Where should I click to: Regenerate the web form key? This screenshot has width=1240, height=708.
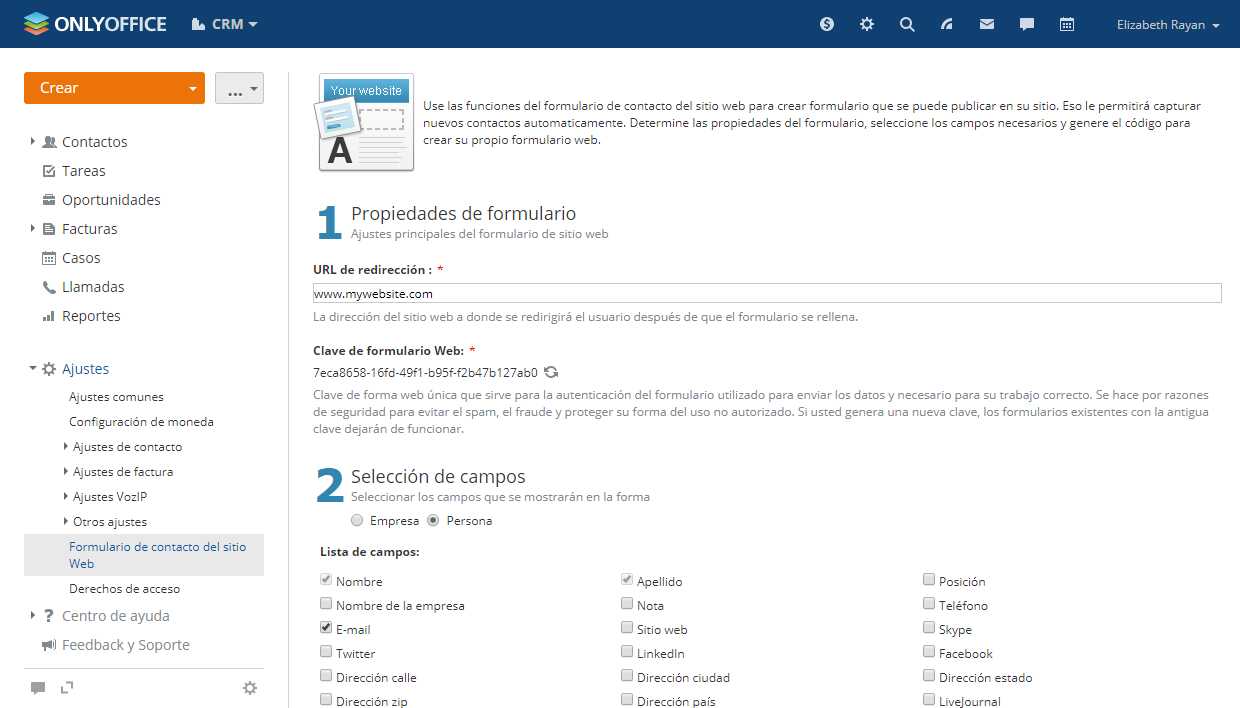(551, 373)
